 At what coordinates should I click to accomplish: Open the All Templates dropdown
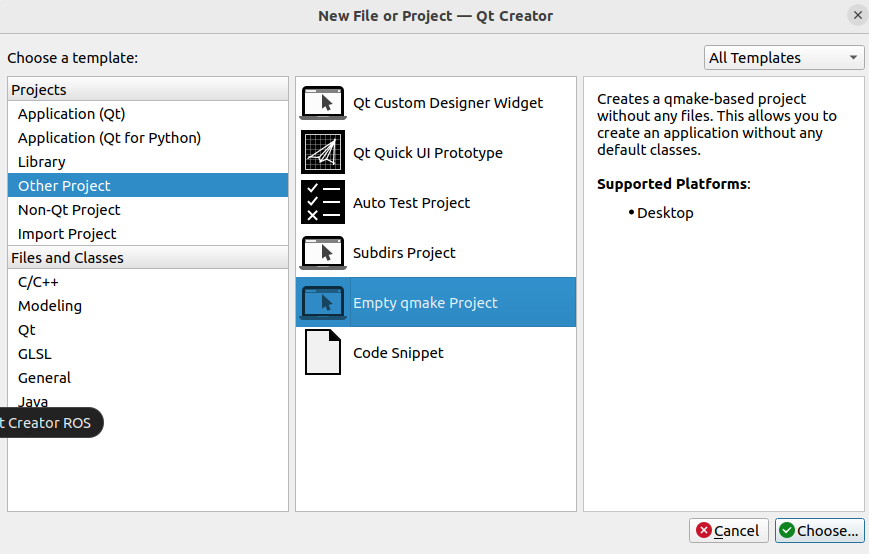pos(784,58)
